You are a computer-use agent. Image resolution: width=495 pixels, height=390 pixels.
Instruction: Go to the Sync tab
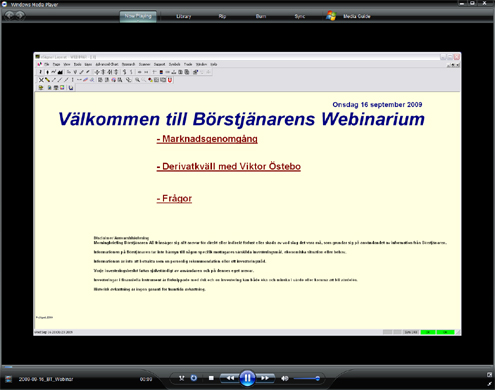(300, 16)
